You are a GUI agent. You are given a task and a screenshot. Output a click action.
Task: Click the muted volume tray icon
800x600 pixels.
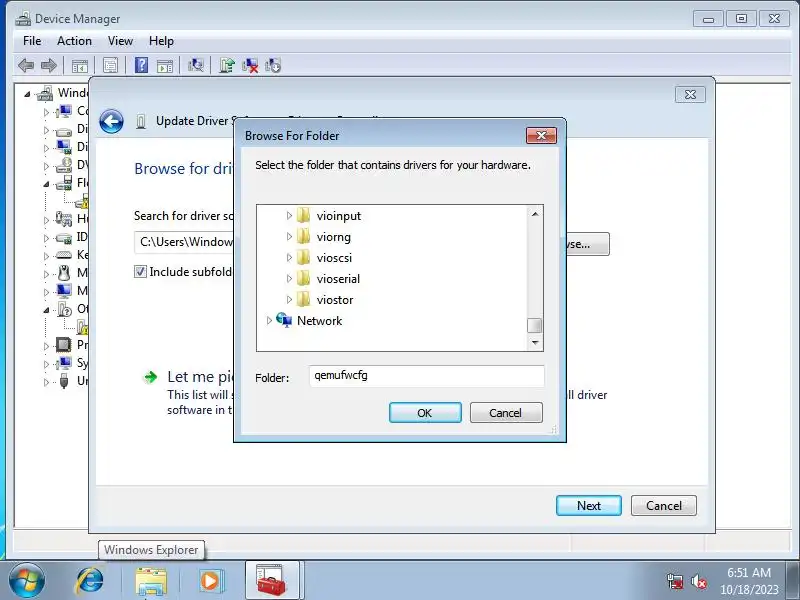coord(698,581)
